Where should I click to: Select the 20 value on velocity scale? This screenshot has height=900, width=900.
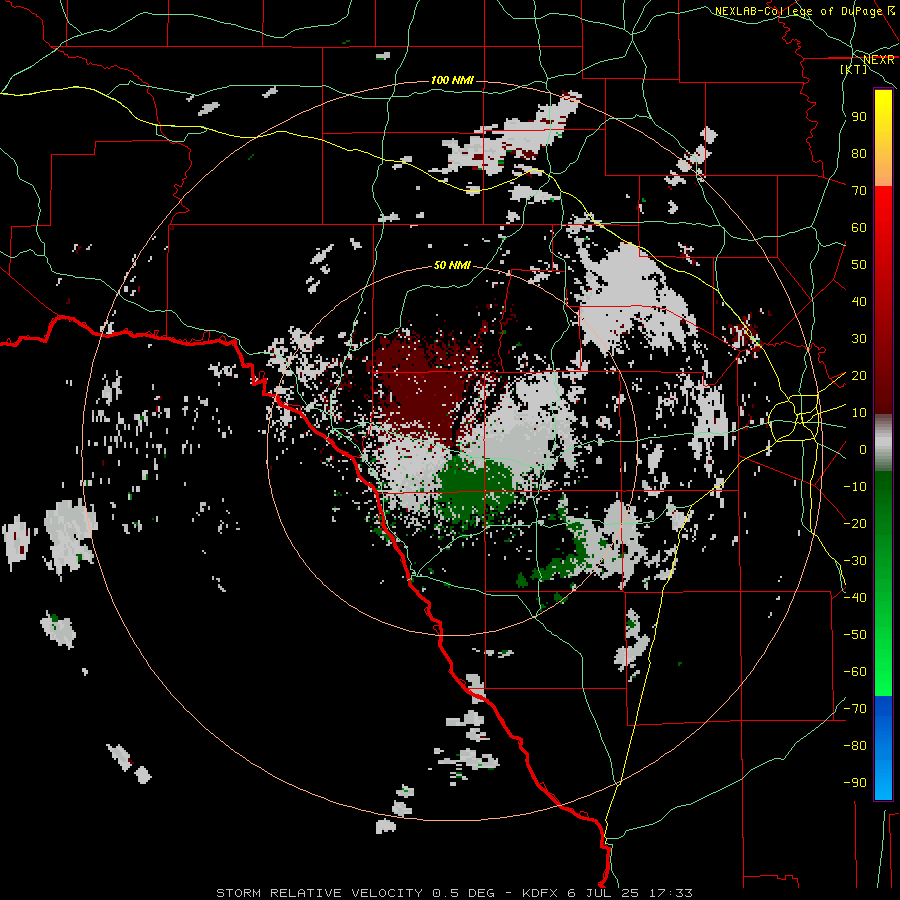[x=859, y=375]
